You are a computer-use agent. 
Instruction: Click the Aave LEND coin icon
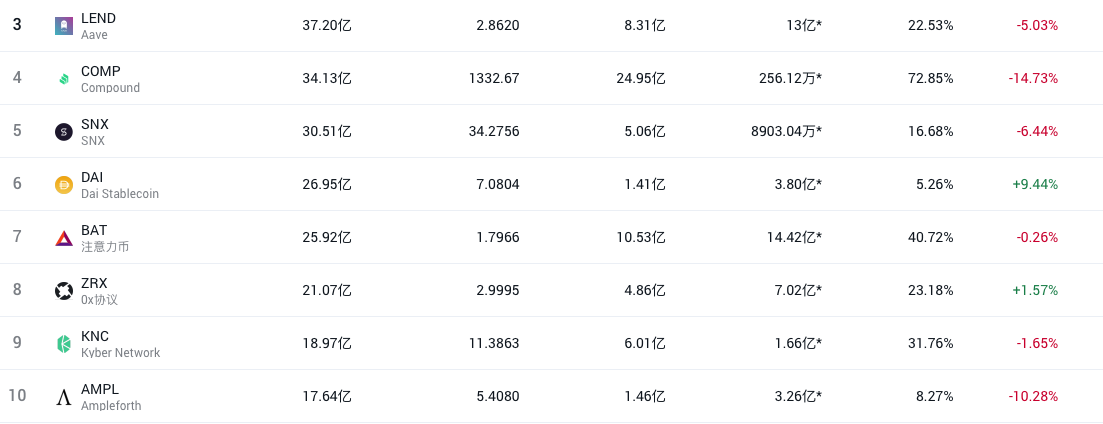(x=64, y=26)
